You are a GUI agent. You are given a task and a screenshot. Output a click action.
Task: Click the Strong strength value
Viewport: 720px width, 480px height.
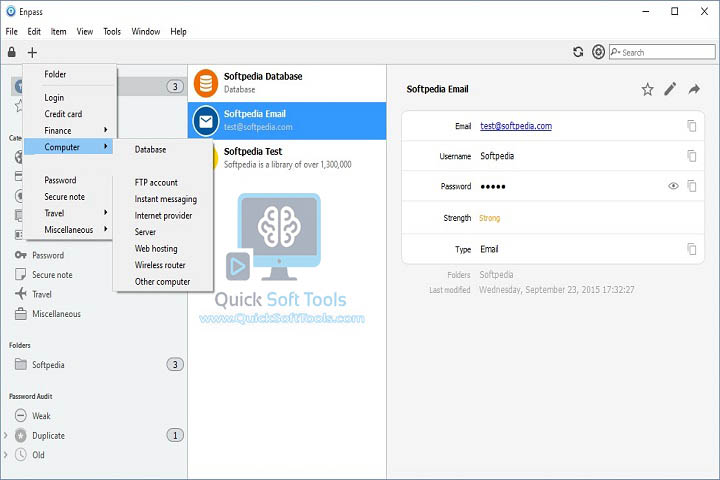(489, 218)
